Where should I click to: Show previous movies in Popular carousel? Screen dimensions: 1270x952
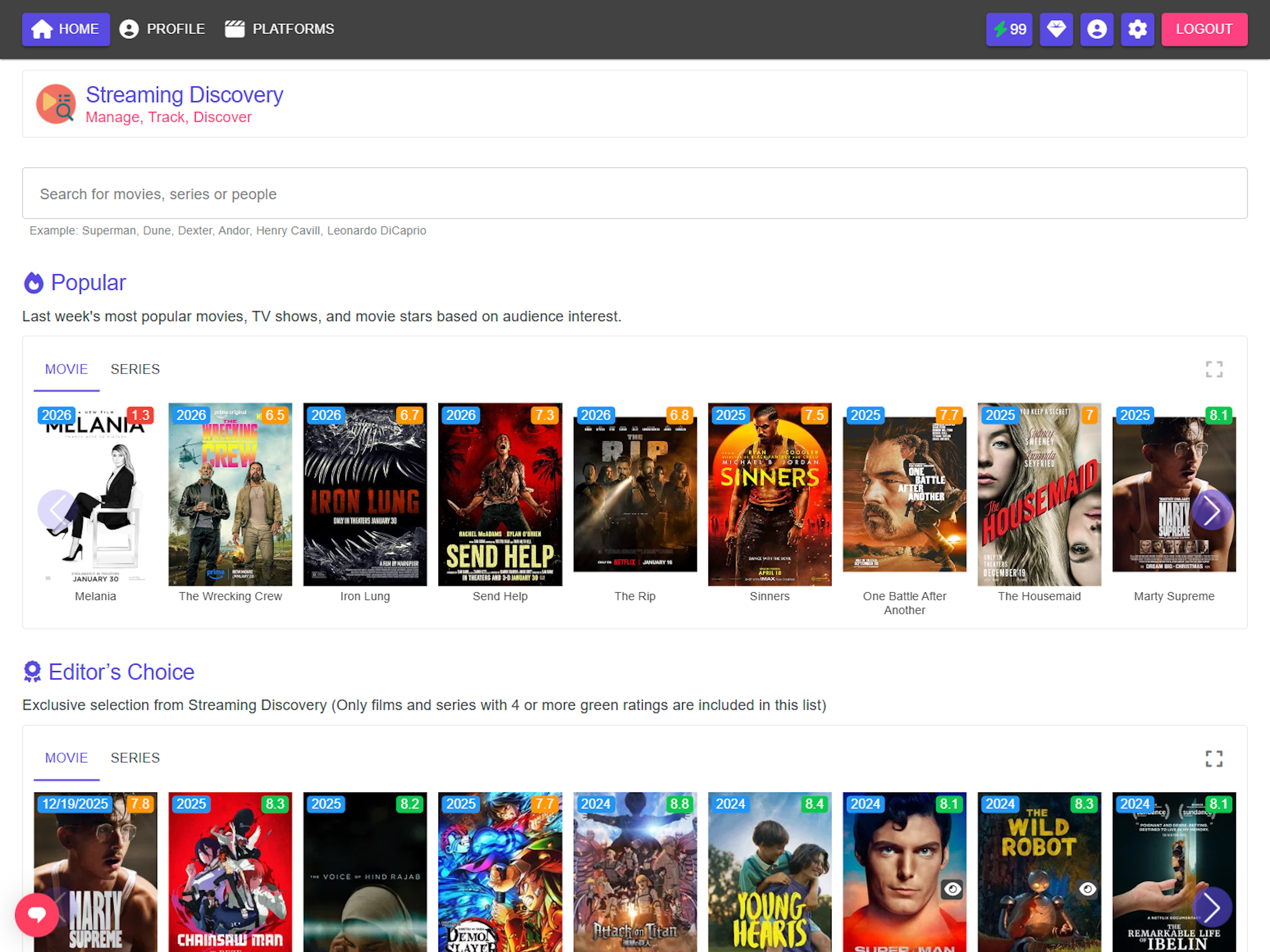pyautogui.click(x=58, y=510)
